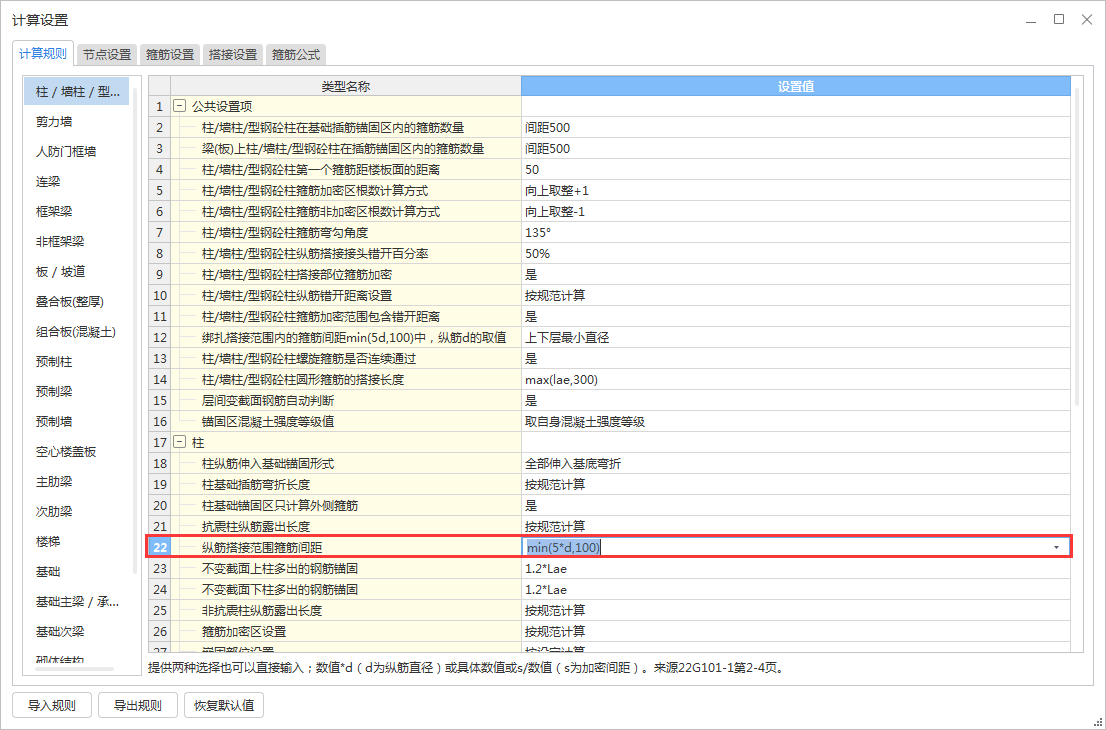Minimize the 计算设置 window
Viewport: 1106px width, 730px height.
click(1032, 20)
